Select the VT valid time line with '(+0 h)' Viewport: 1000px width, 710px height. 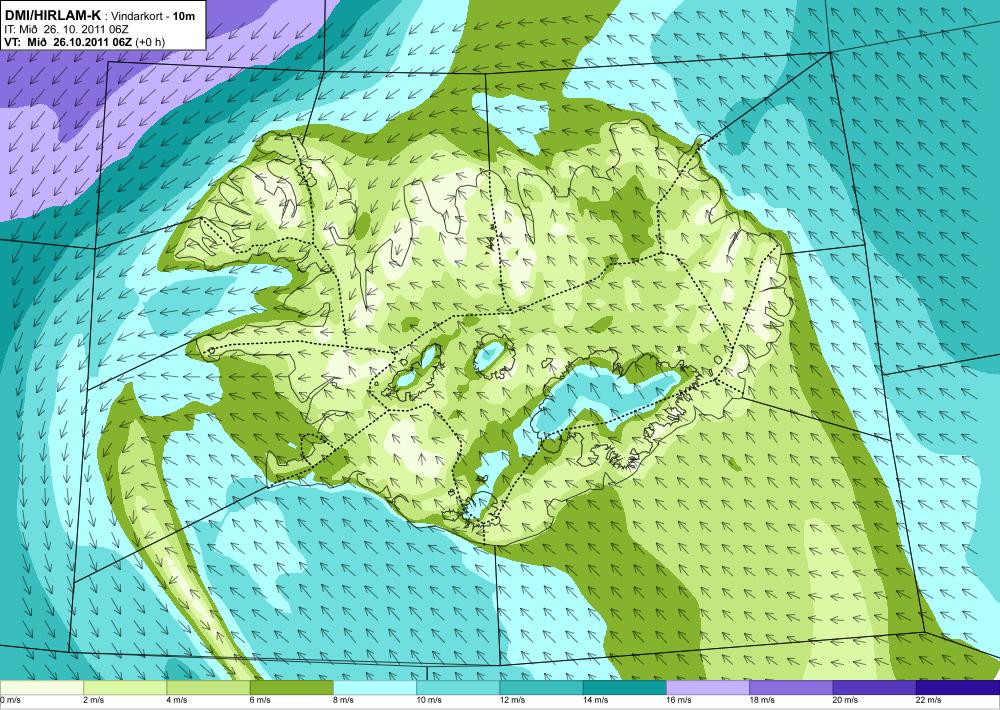(x=84, y=42)
